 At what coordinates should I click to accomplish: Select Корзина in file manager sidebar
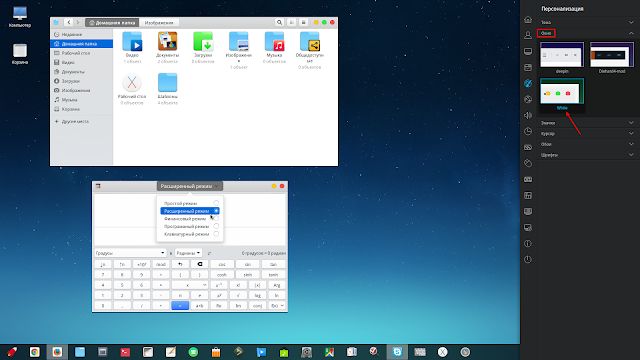[x=82, y=109]
